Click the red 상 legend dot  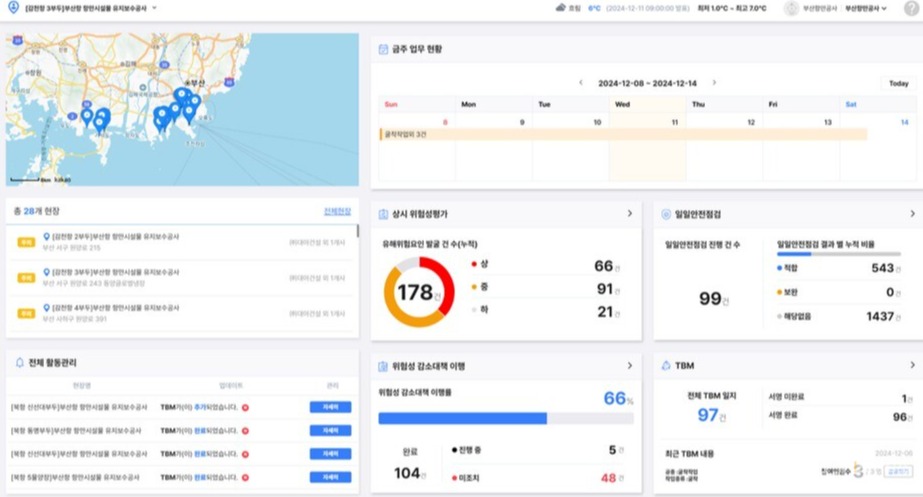click(x=474, y=264)
